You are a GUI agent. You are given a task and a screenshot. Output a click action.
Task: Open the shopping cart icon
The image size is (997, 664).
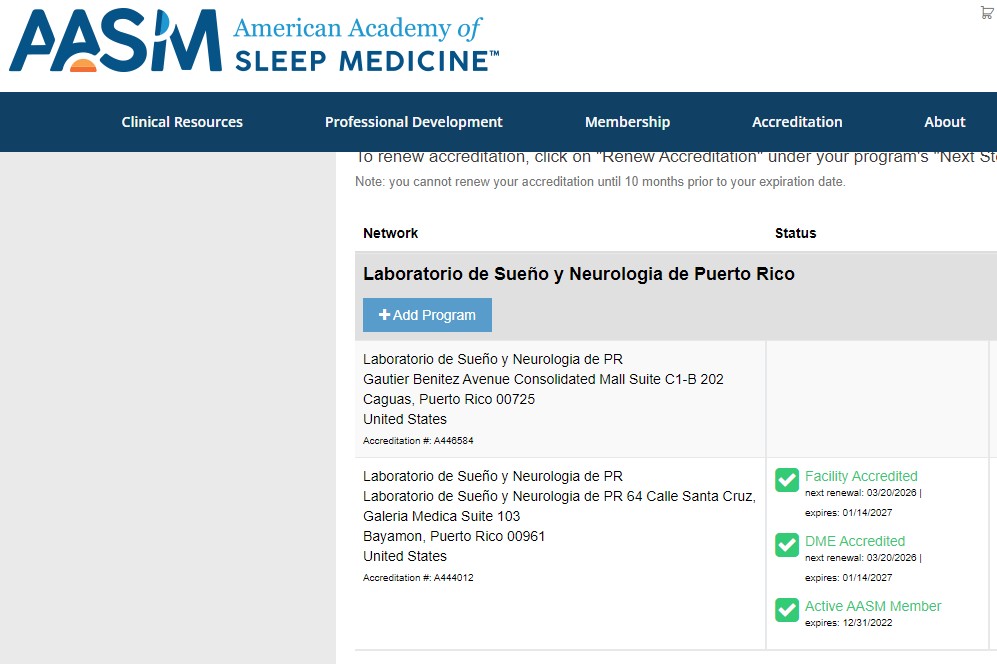(x=987, y=12)
